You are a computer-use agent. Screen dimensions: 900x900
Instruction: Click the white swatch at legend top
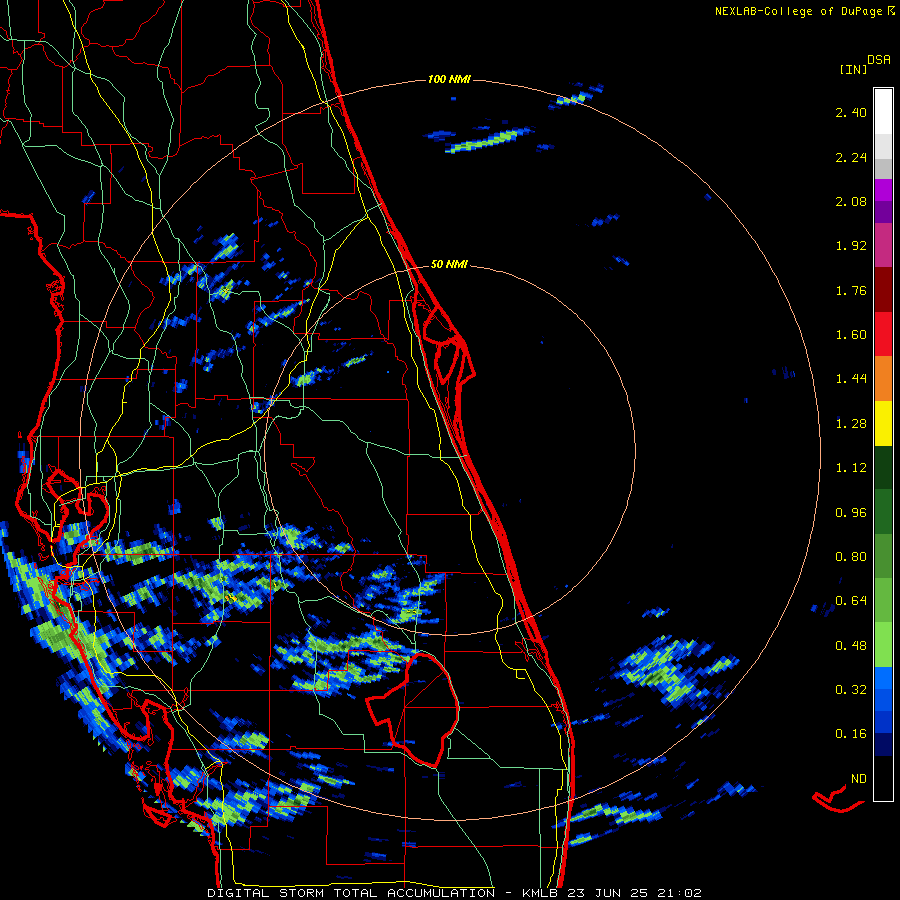(x=883, y=112)
